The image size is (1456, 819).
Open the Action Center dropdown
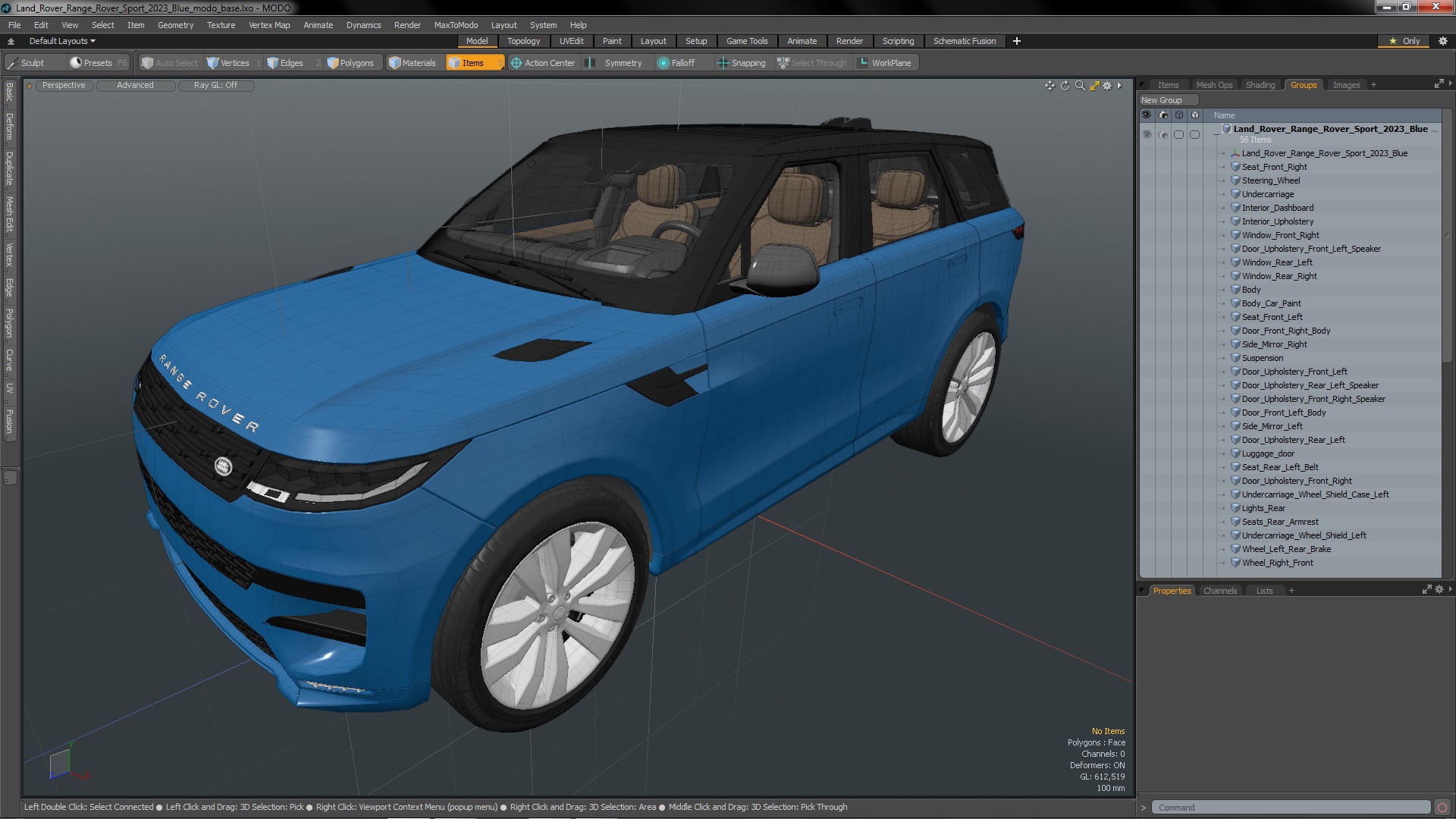point(543,63)
